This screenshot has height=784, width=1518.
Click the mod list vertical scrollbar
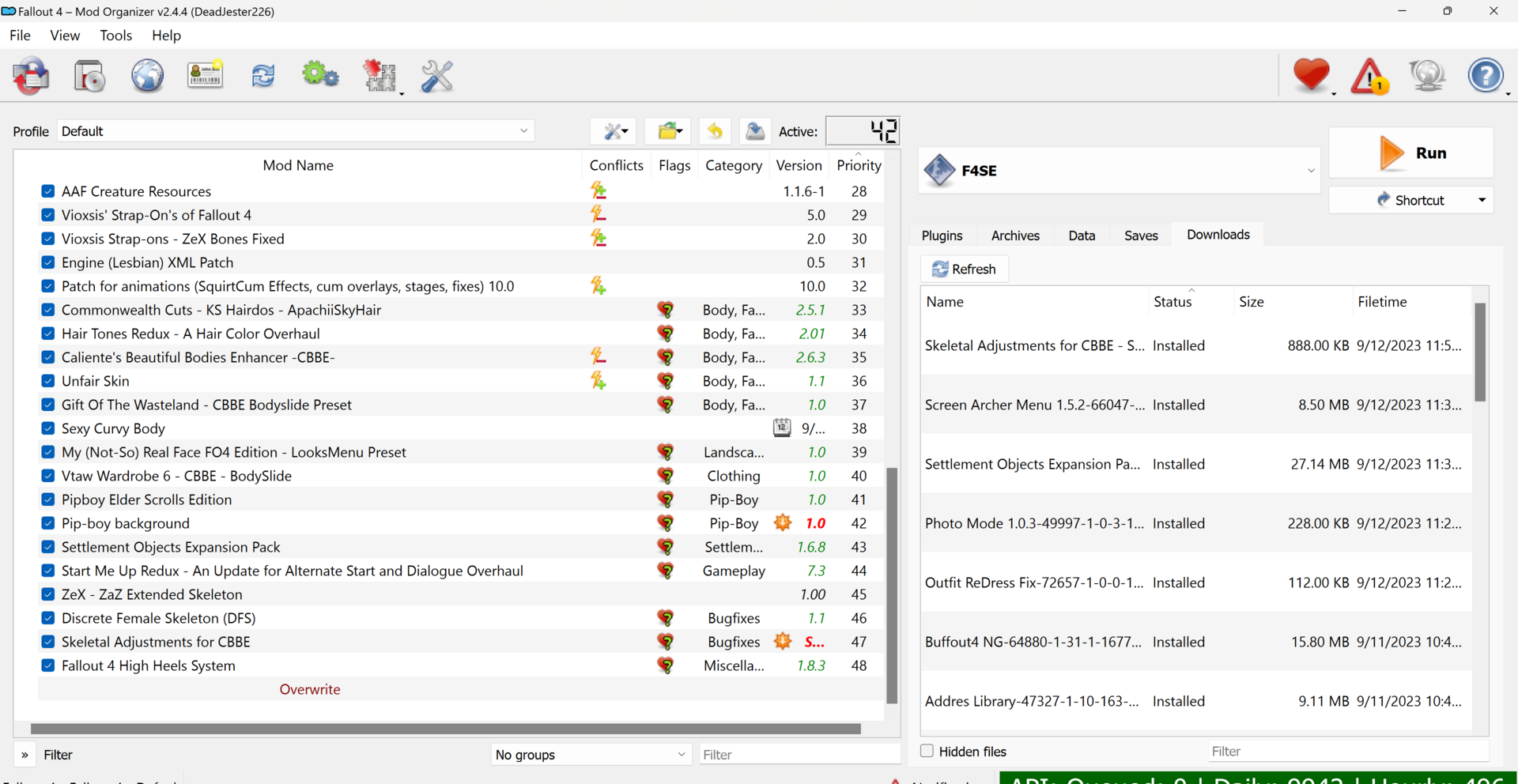tap(892, 585)
